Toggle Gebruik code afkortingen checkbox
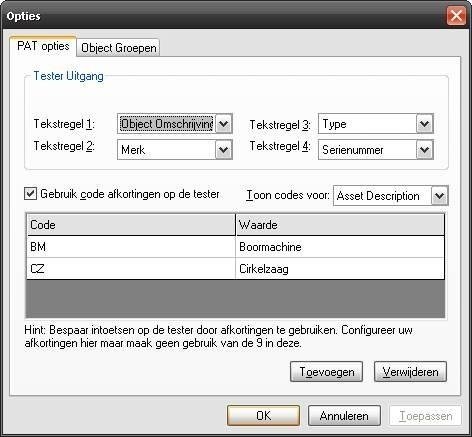 click(30, 194)
